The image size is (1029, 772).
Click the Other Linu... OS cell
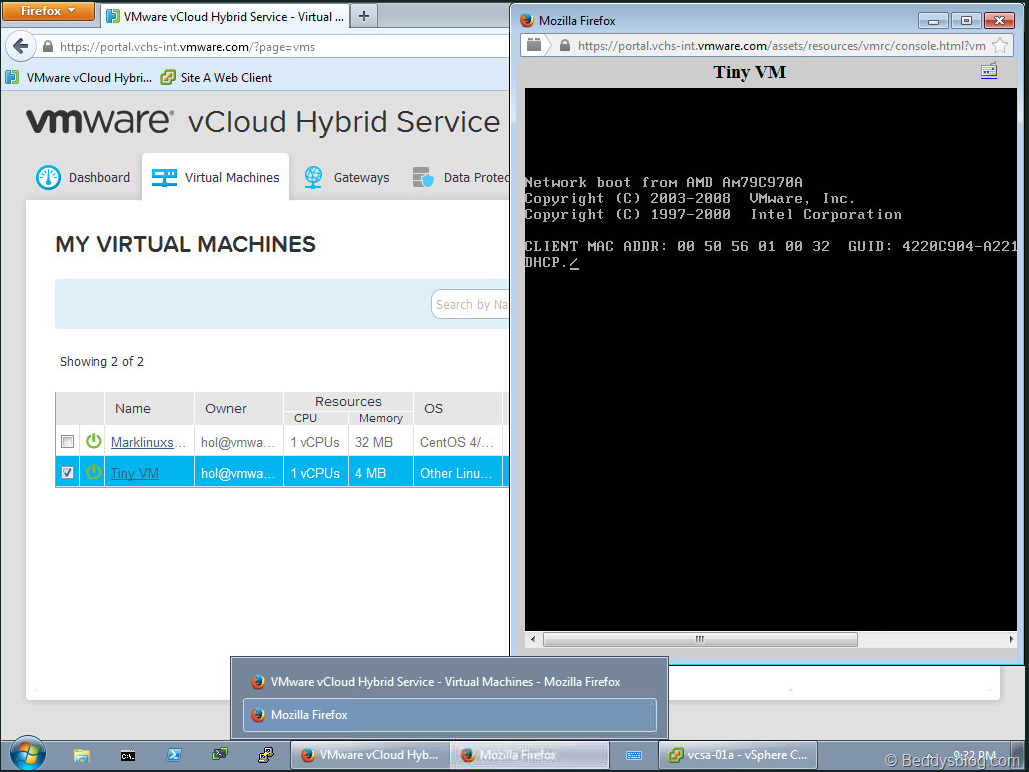[x=456, y=473]
